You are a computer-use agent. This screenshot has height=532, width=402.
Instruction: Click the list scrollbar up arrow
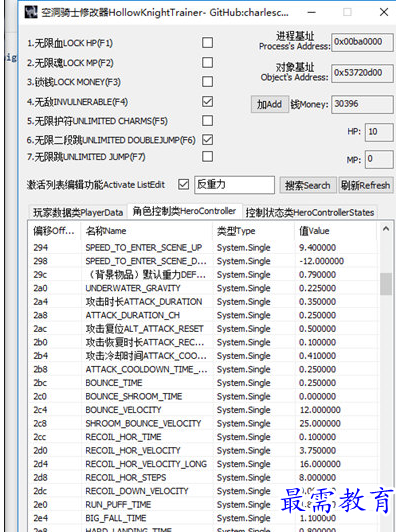point(386,229)
